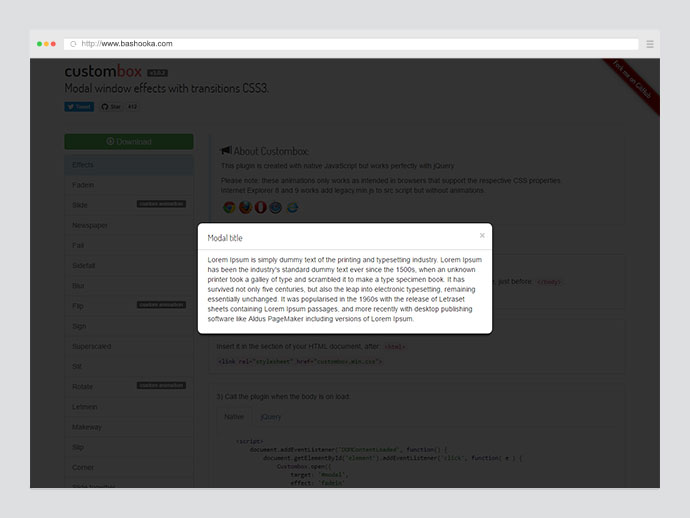Click the custom animation badge on Rotate row
The width and height of the screenshot is (690, 518).
pyautogui.click(x=161, y=386)
